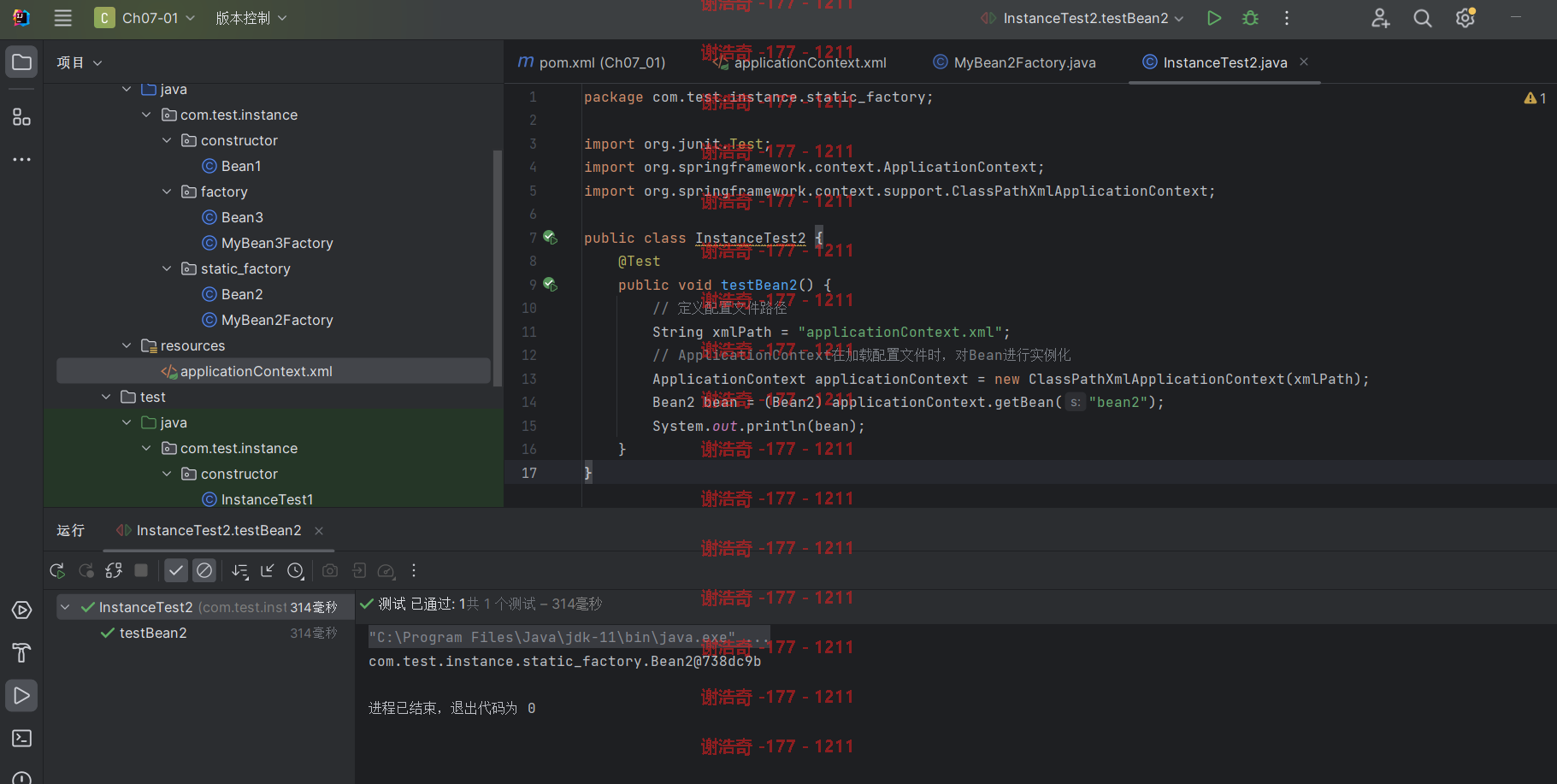This screenshot has height=784, width=1557.
Task: Collapse the factory package node
Action: pyautogui.click(x=167, y=192)
